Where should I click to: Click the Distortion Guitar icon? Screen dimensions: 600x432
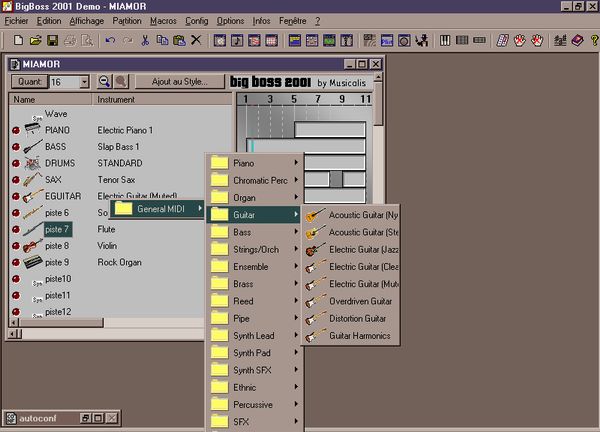coord(316,318)
